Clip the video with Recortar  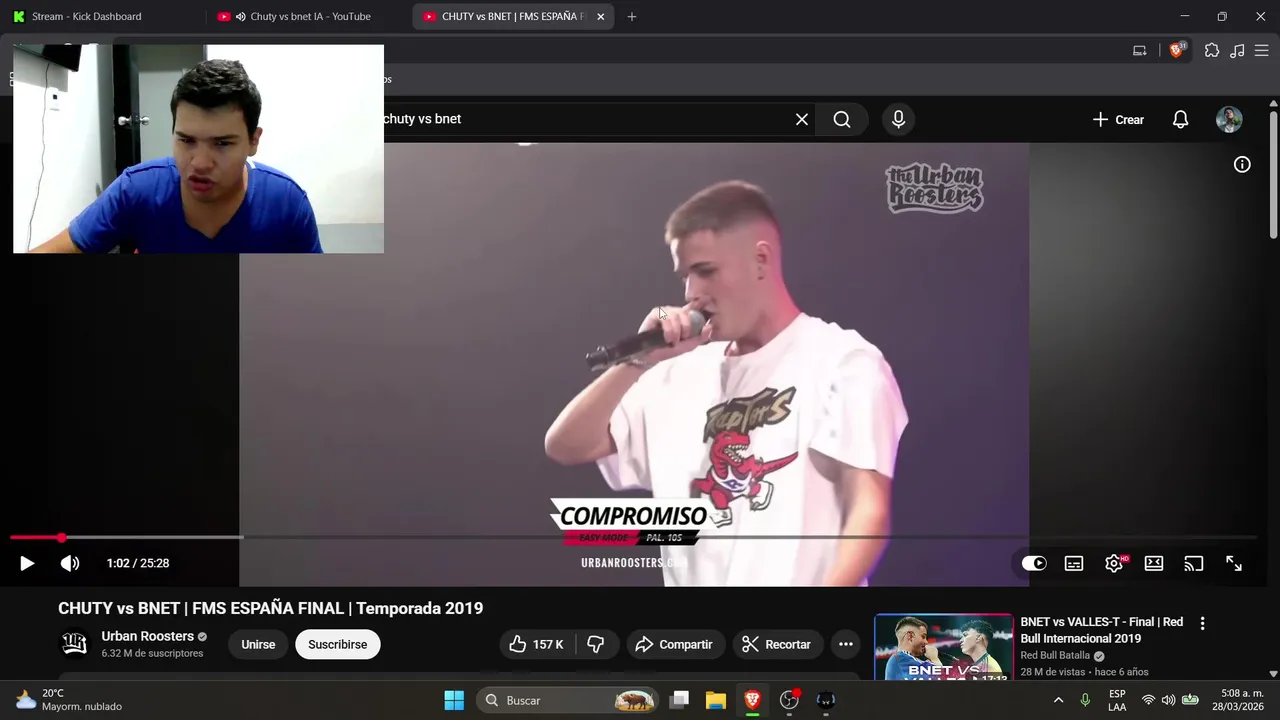(x=777, y=645)
